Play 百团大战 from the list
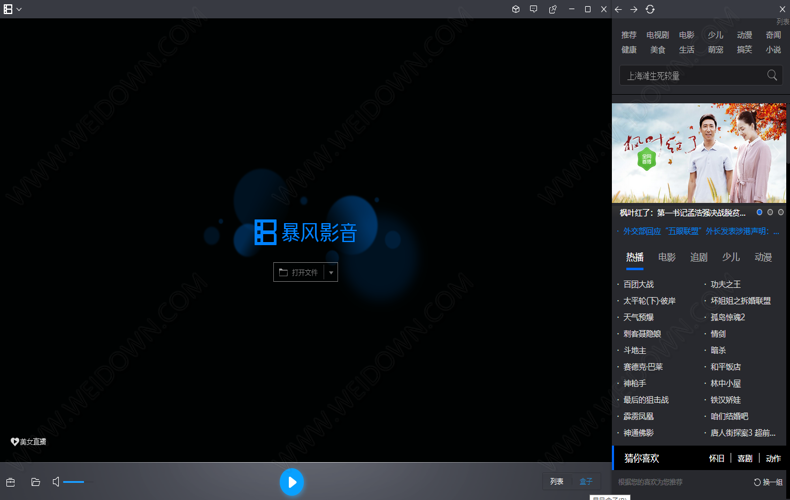 point(638,284)
